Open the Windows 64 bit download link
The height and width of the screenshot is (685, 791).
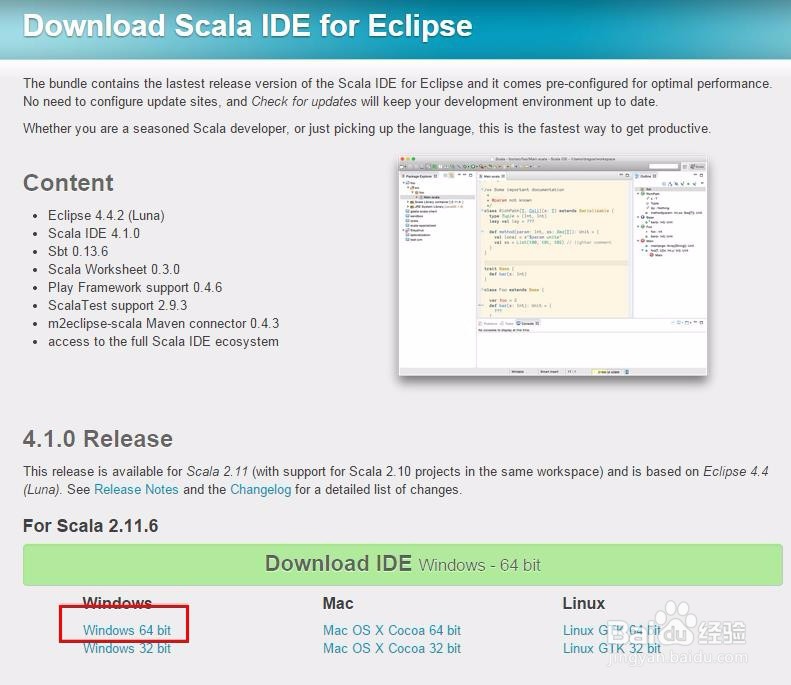click(127, 630)
